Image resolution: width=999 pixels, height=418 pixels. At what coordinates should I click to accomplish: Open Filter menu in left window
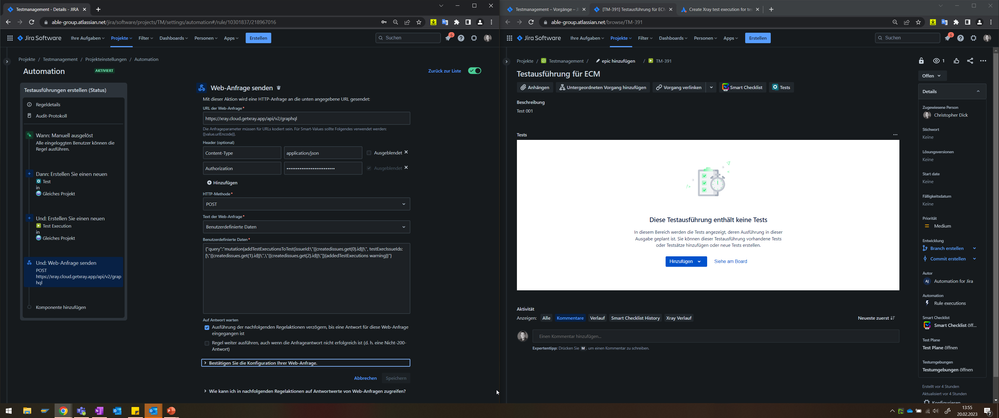click(x=145, y=38)
